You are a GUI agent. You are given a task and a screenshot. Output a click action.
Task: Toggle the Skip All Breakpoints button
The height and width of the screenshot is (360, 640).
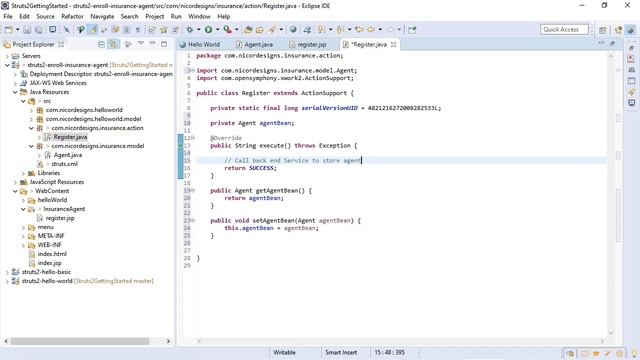[67, 29]
